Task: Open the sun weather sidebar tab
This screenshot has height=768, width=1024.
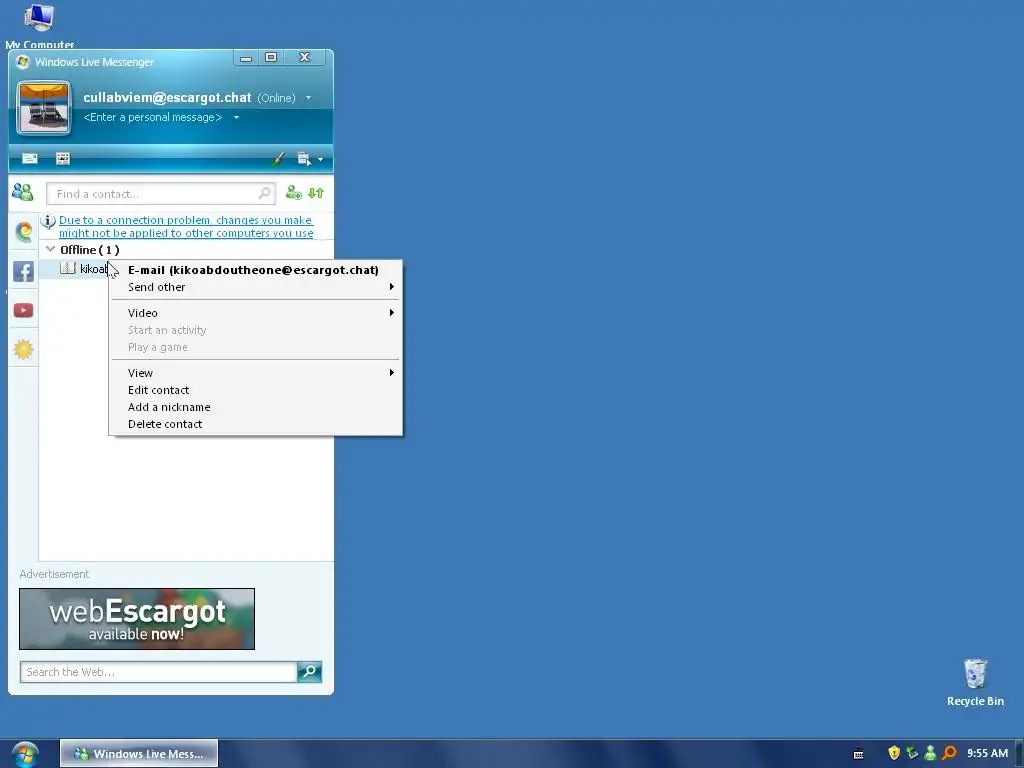Action: [24, 349]
